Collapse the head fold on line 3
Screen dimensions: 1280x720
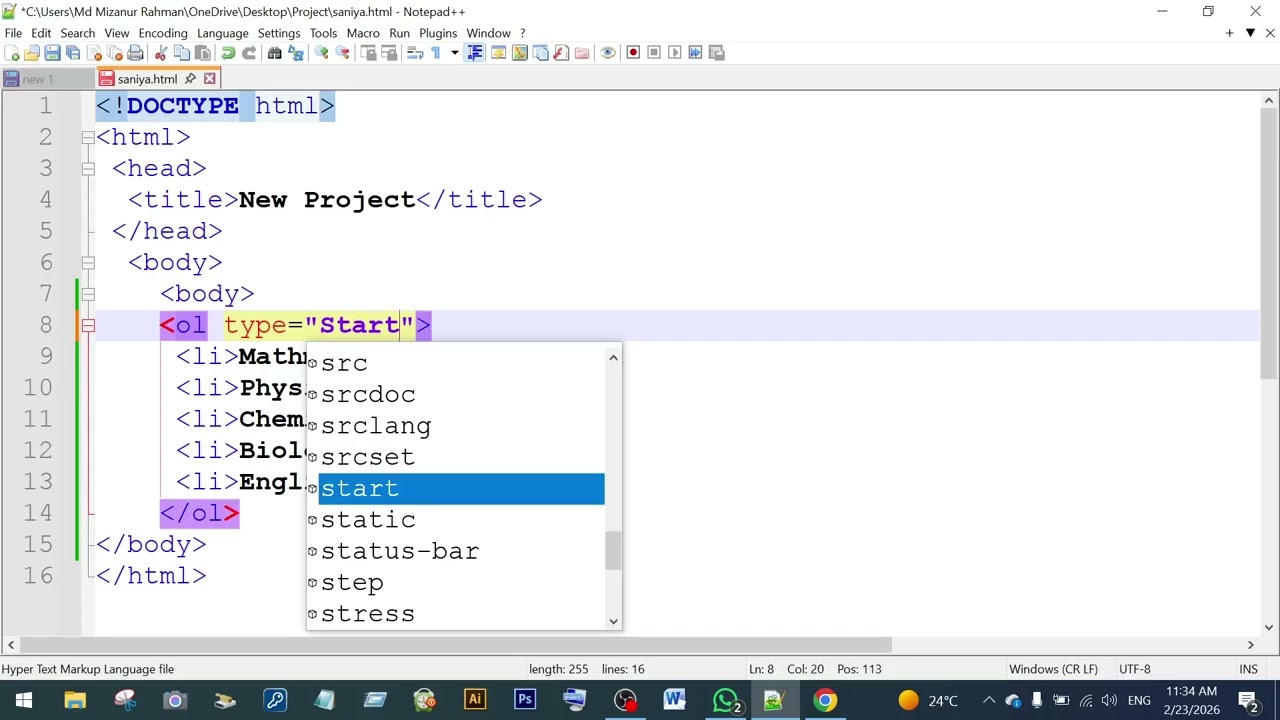[x=88, y=168]
